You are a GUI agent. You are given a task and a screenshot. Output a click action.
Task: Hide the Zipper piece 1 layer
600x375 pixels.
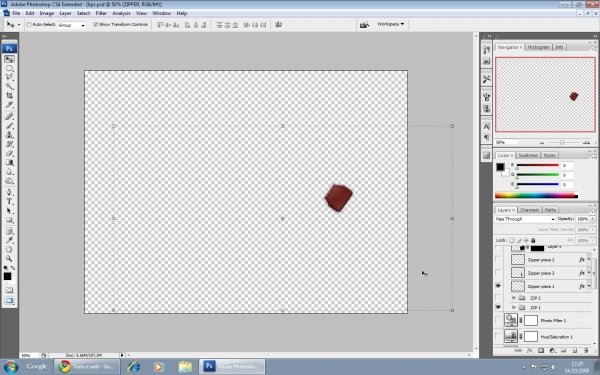click(x=498, y=286)
